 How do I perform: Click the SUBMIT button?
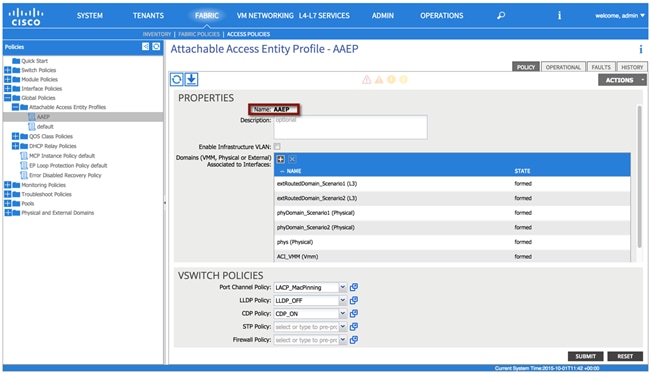coord(585,356)
